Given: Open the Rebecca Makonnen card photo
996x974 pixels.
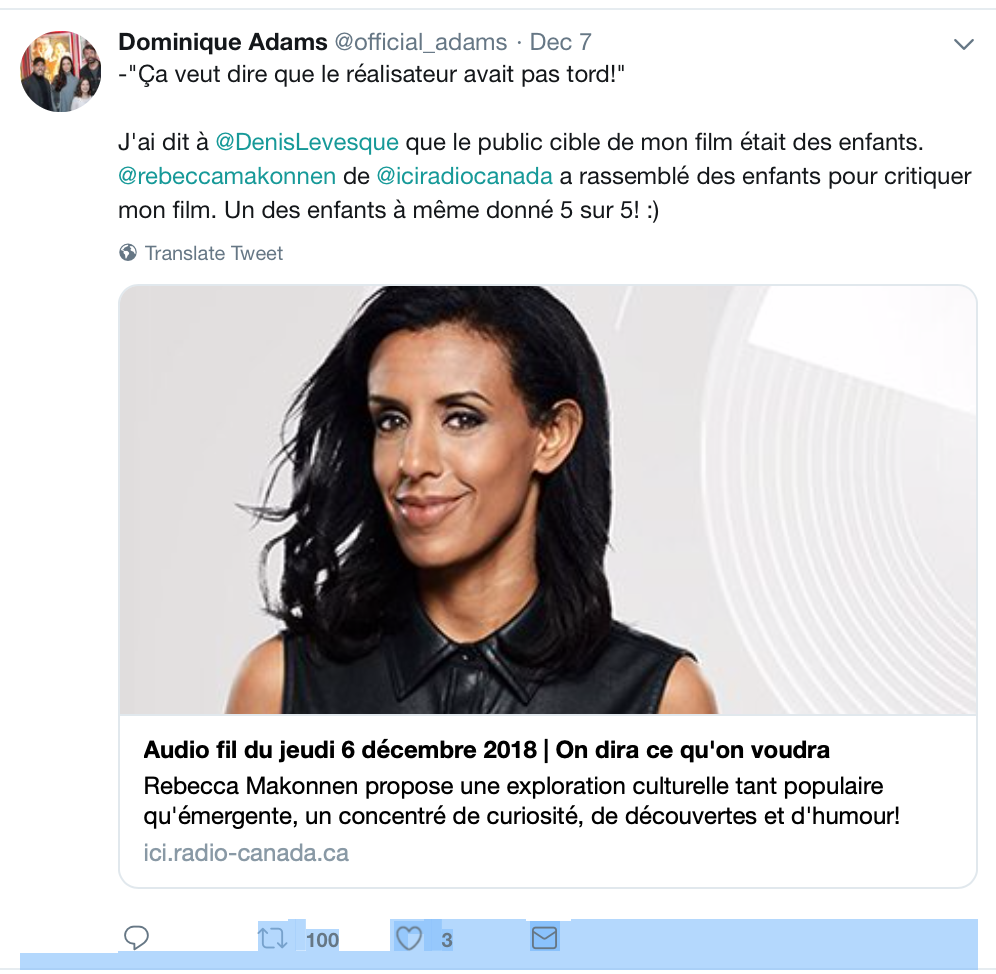Looking at the screenshot, I should (548, 500).
